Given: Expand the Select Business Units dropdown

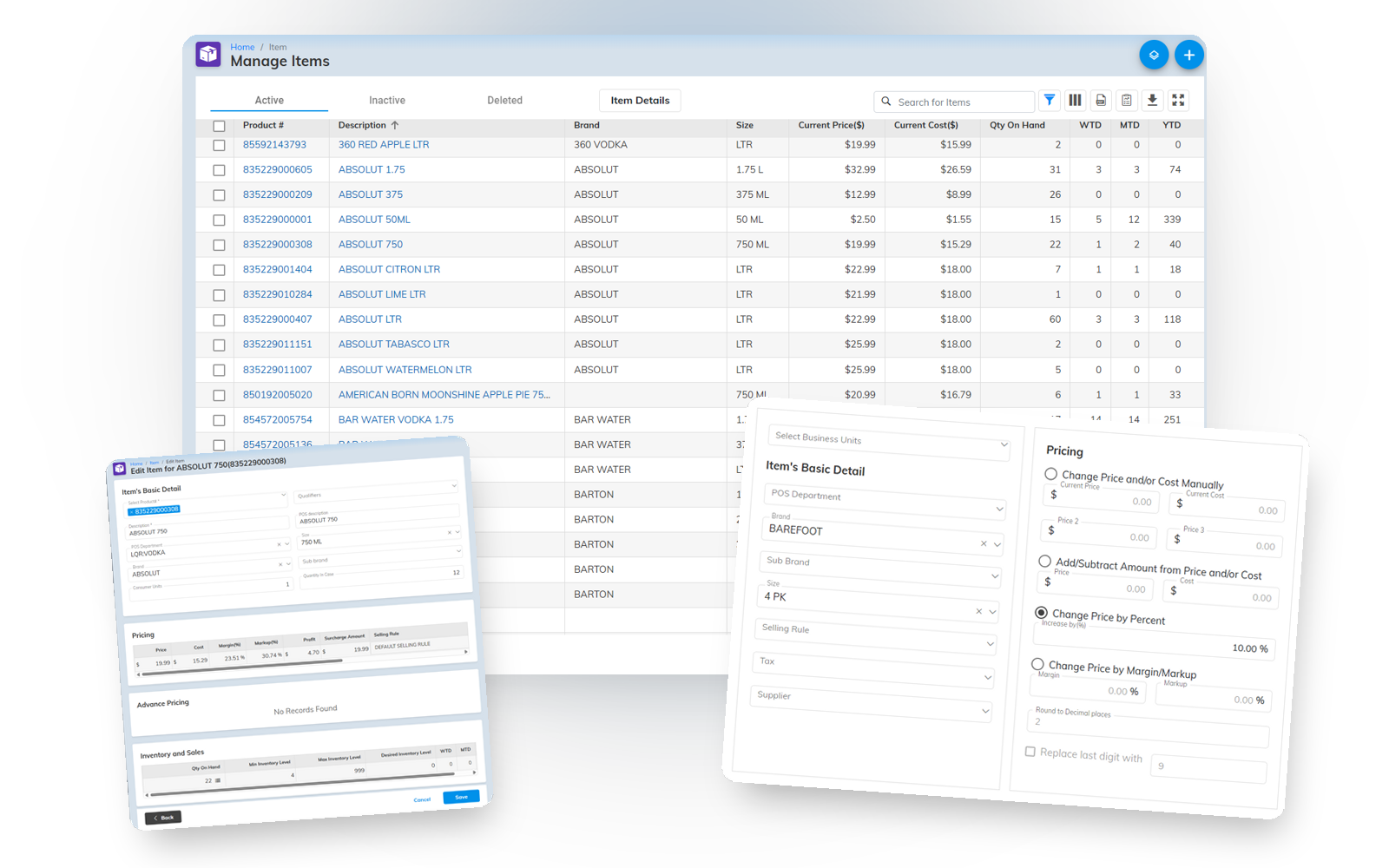Looking at the screenshot, I should (1004, 445).
